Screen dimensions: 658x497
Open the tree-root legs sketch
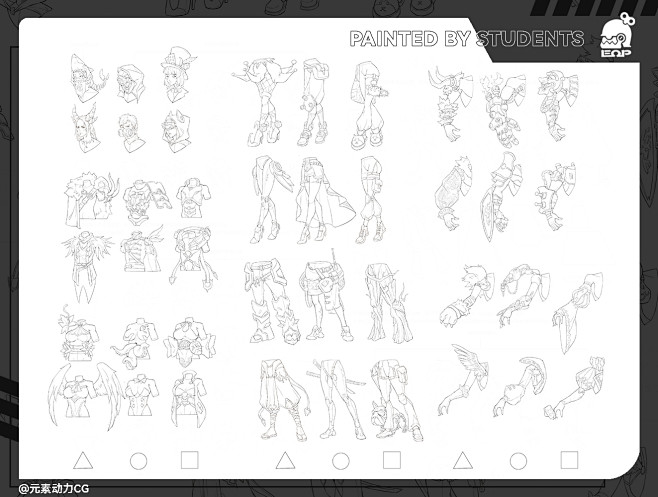pyautogui.click(x=388, y=303)
